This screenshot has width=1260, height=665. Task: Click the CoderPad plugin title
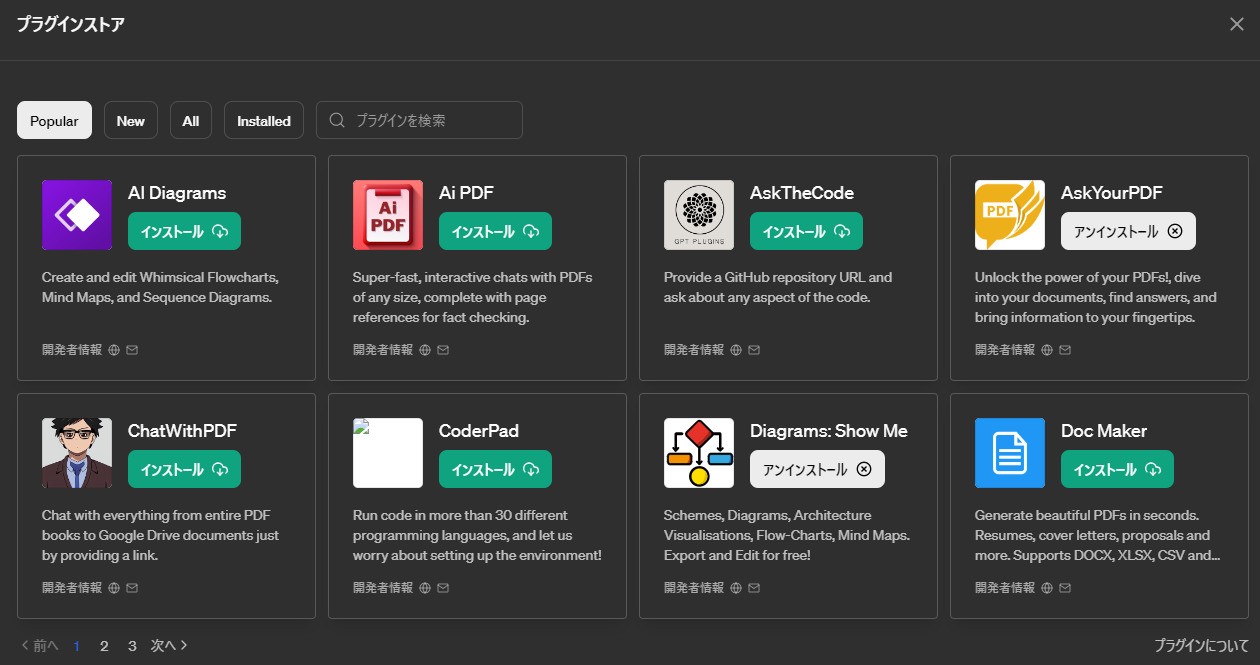tap(479, 431)
